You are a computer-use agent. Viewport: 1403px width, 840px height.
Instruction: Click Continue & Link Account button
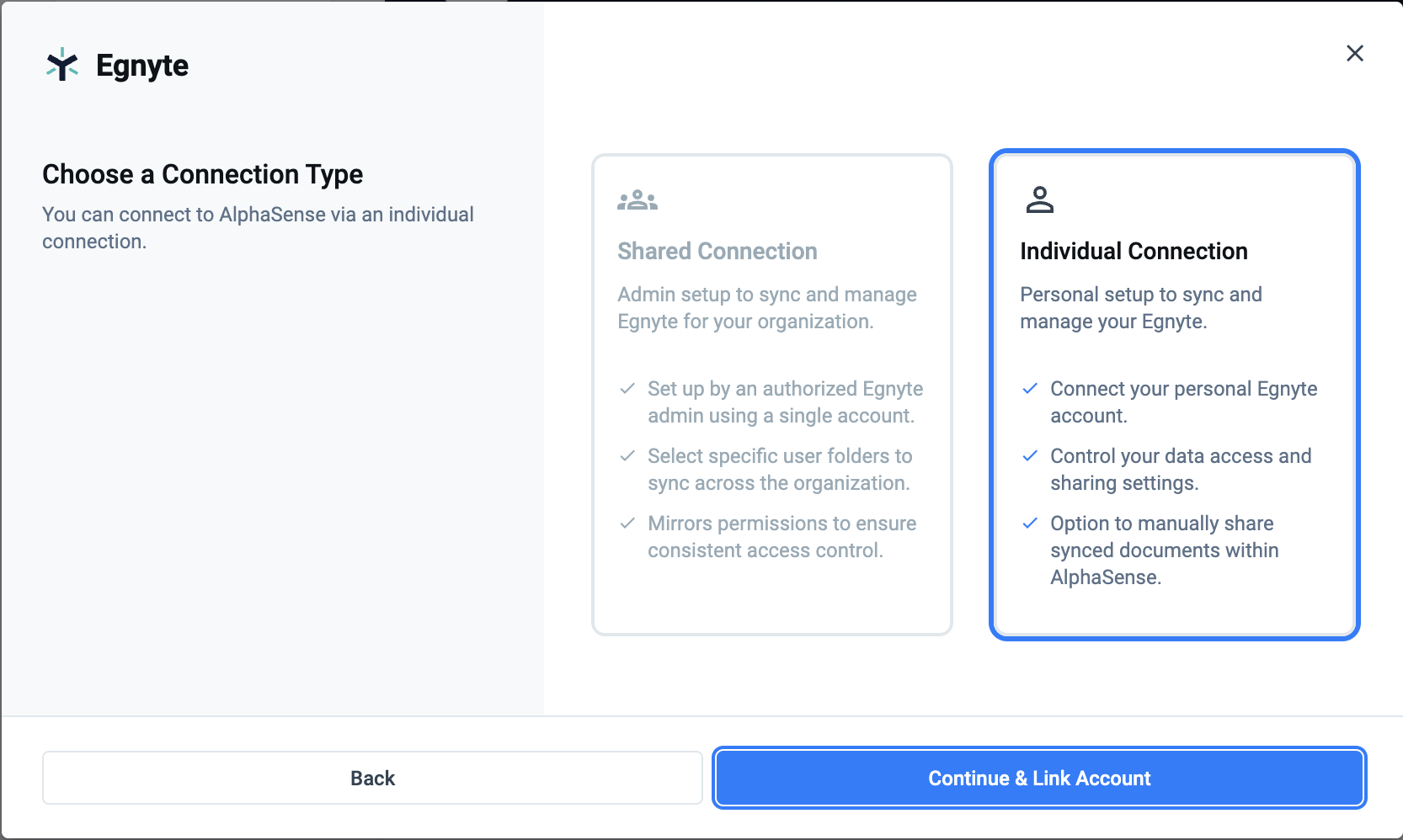1039,778
